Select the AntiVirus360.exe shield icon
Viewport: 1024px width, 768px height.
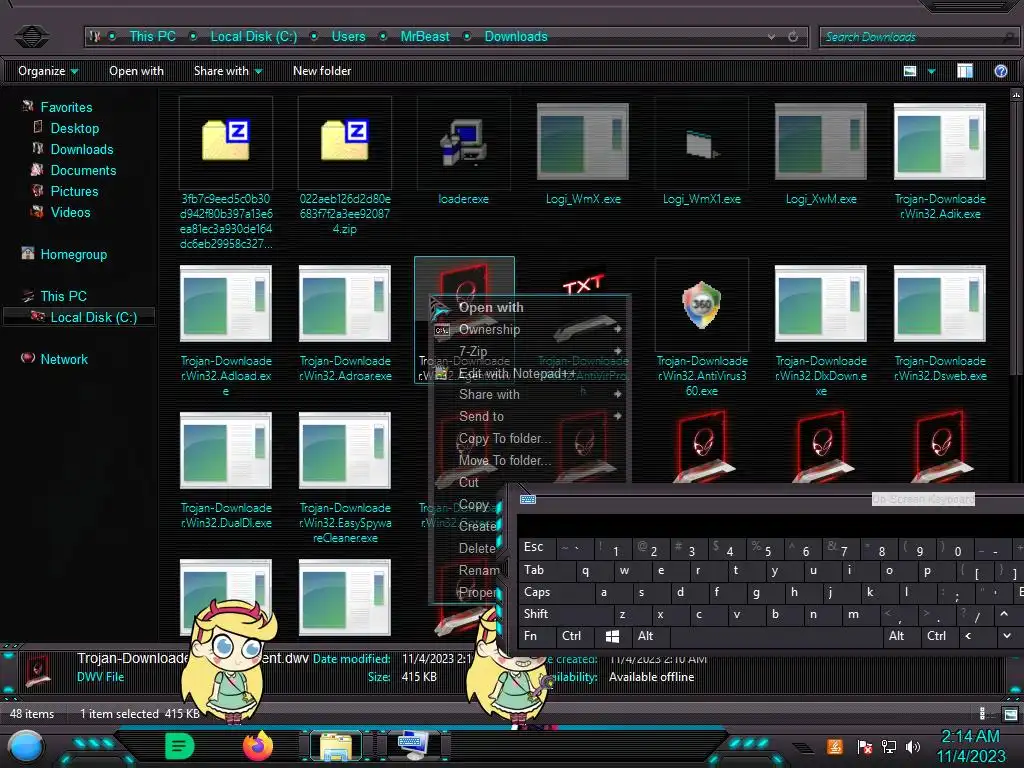(701, 304)
